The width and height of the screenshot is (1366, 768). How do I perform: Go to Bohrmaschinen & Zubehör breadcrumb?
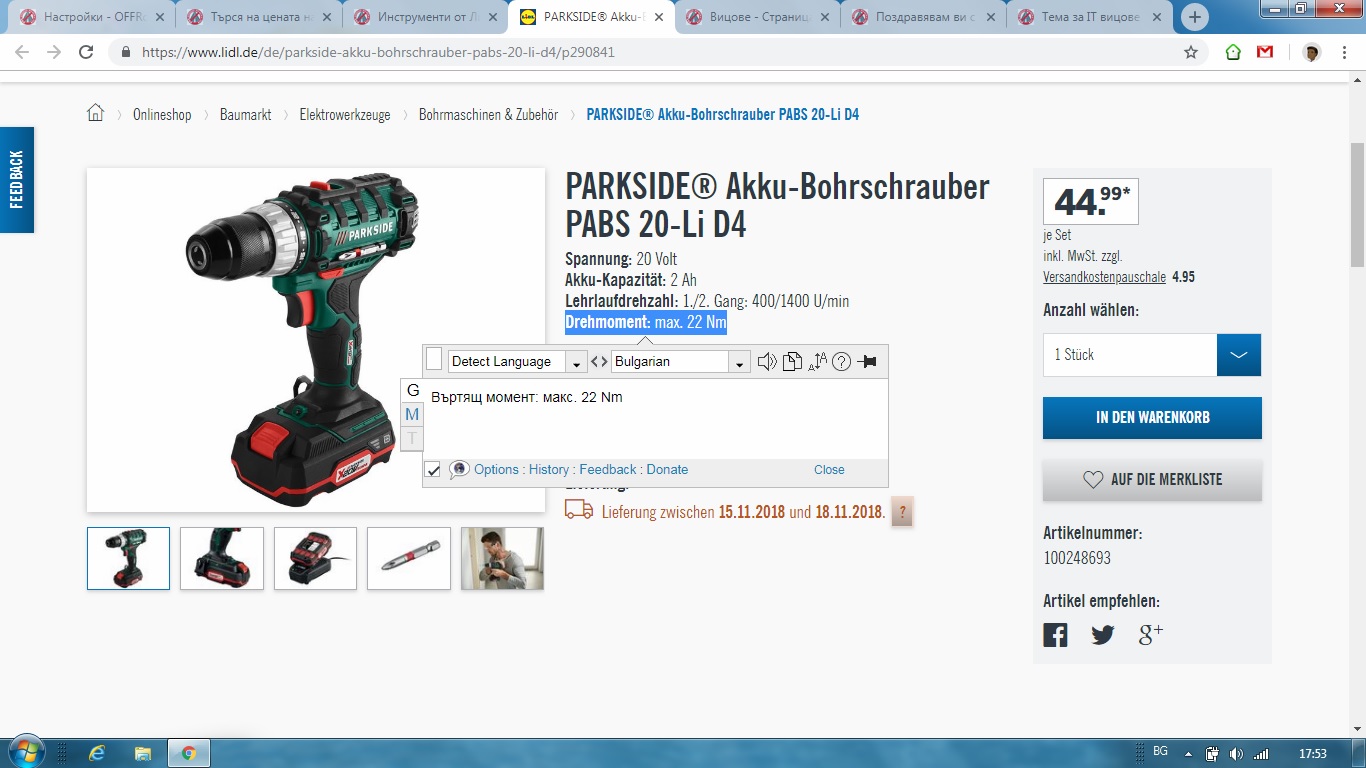[x=488, y=115]
